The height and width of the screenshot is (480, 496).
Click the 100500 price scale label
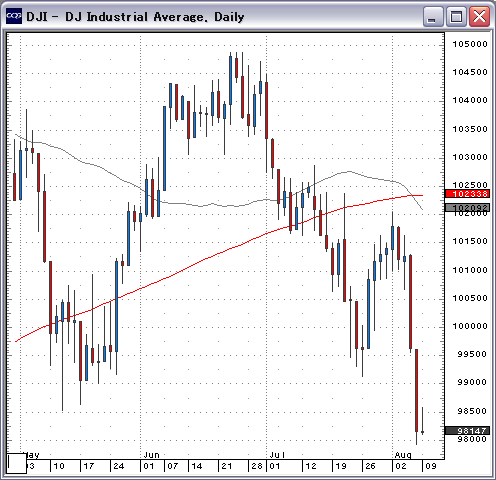(470, 298)
